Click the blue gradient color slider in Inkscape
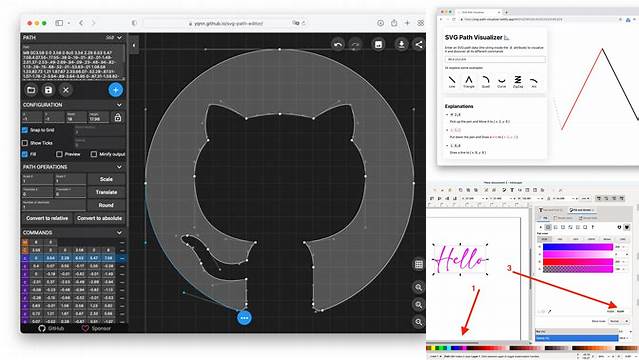This screenshot has width=639, height=360. [578, 247]
